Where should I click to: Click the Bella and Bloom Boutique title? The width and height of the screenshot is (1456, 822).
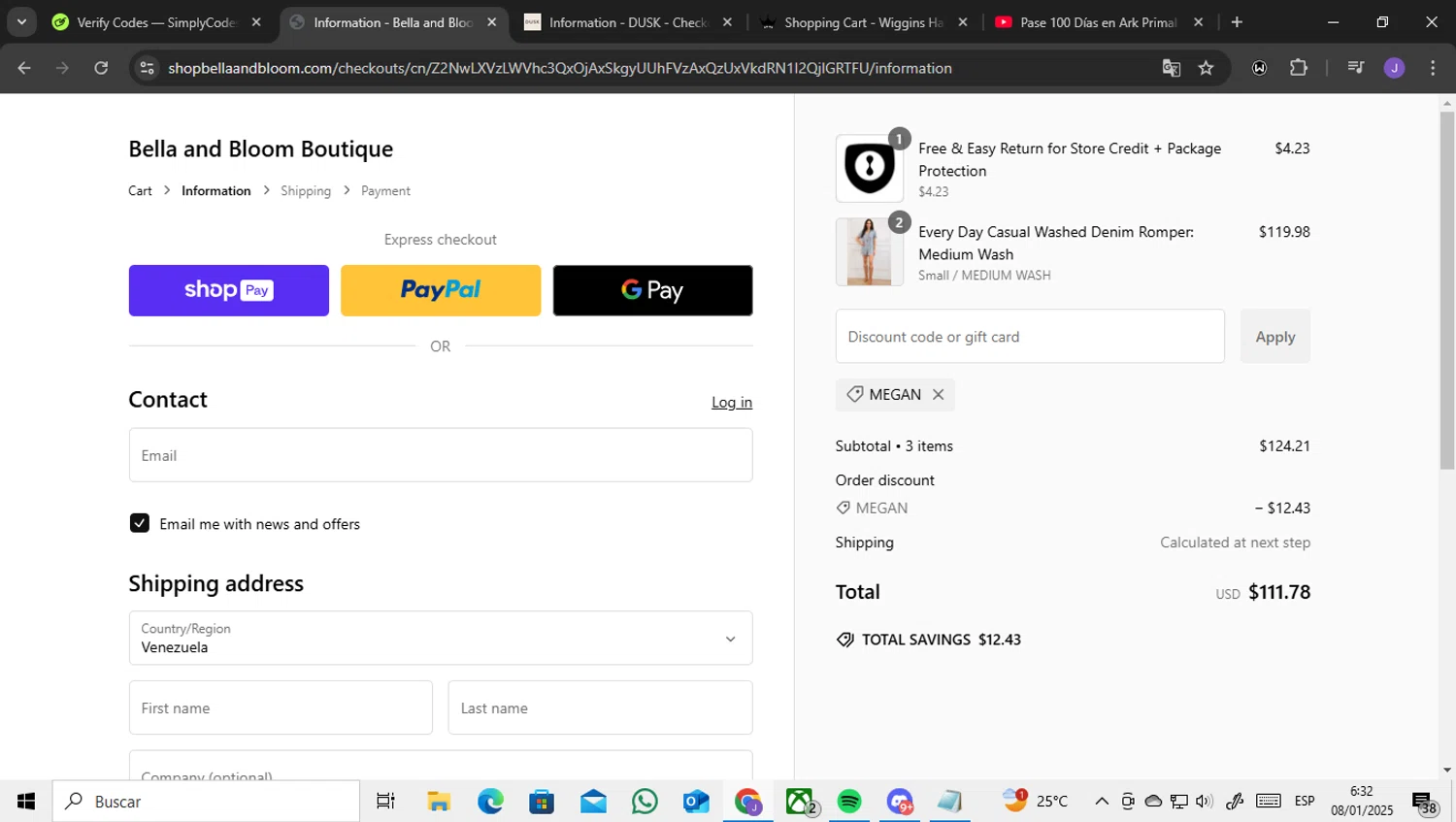pyautogui.click(x=260, y=148)
